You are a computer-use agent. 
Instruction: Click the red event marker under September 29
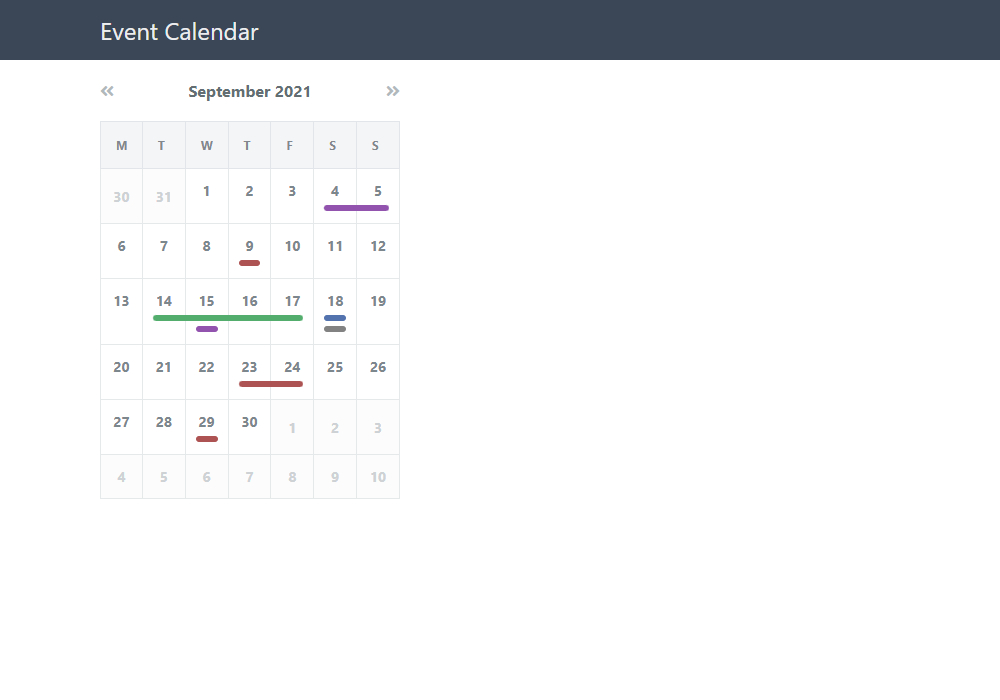207,439
